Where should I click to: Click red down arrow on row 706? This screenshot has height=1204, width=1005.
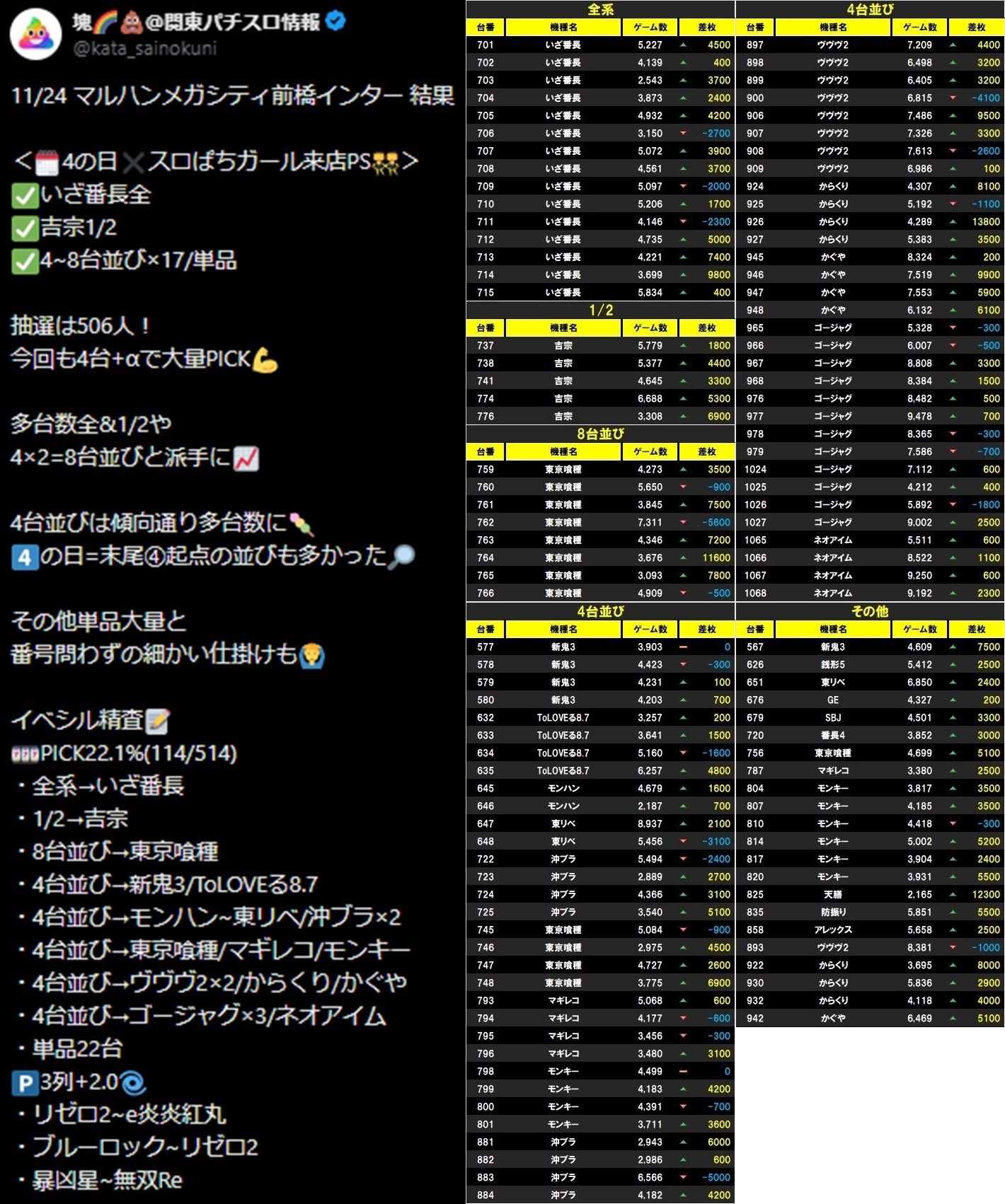click(x=683, y=133)
